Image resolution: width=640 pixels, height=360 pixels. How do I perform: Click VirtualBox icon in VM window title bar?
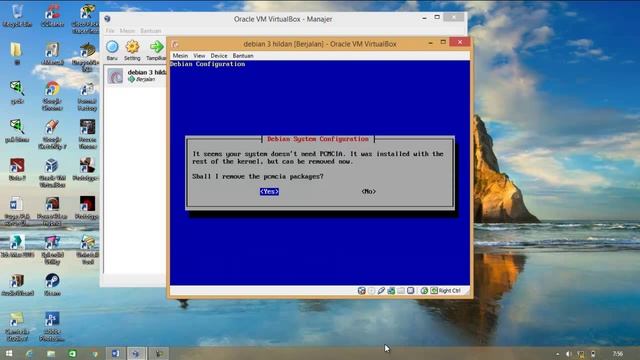point(175,44)
